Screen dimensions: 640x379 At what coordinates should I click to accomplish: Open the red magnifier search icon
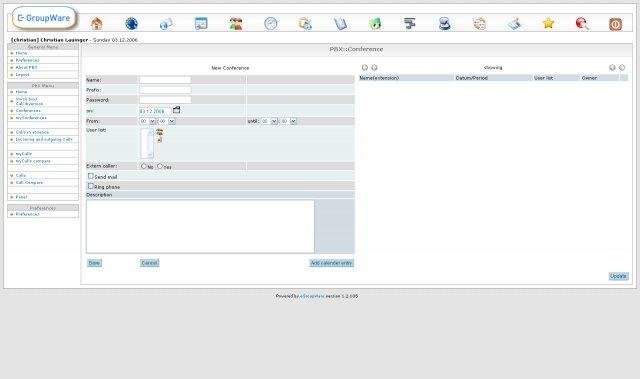pyautogui.click(x=582, y=24)
